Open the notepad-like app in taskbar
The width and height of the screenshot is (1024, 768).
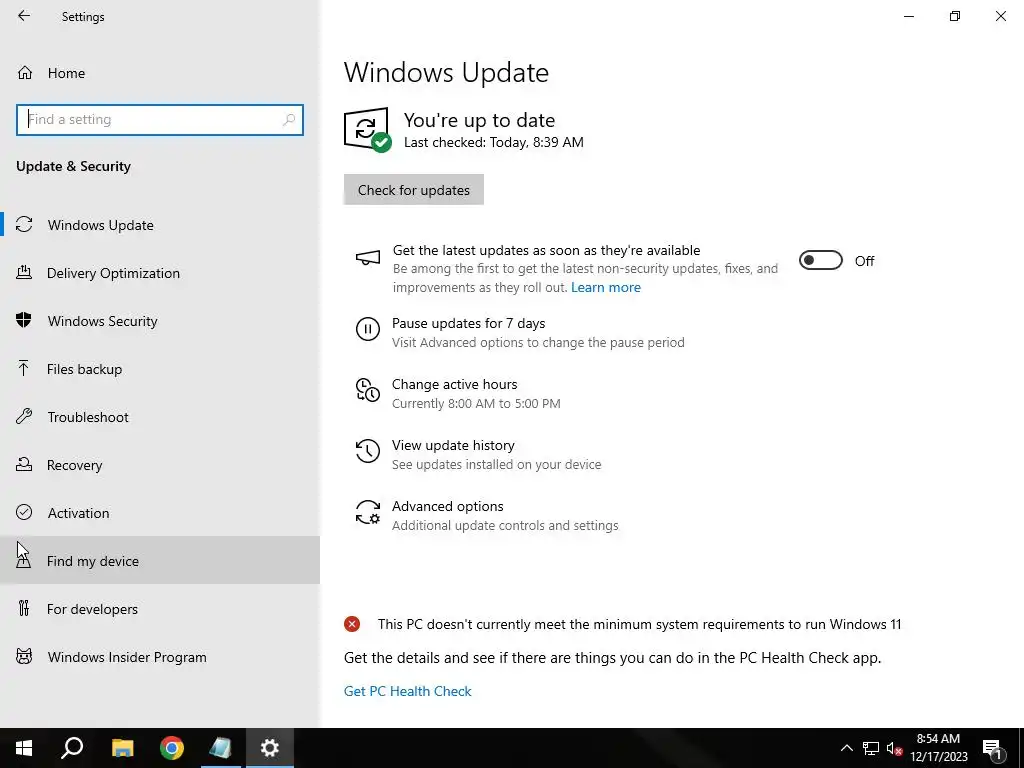pyautogui.click(x=221, y=748)
